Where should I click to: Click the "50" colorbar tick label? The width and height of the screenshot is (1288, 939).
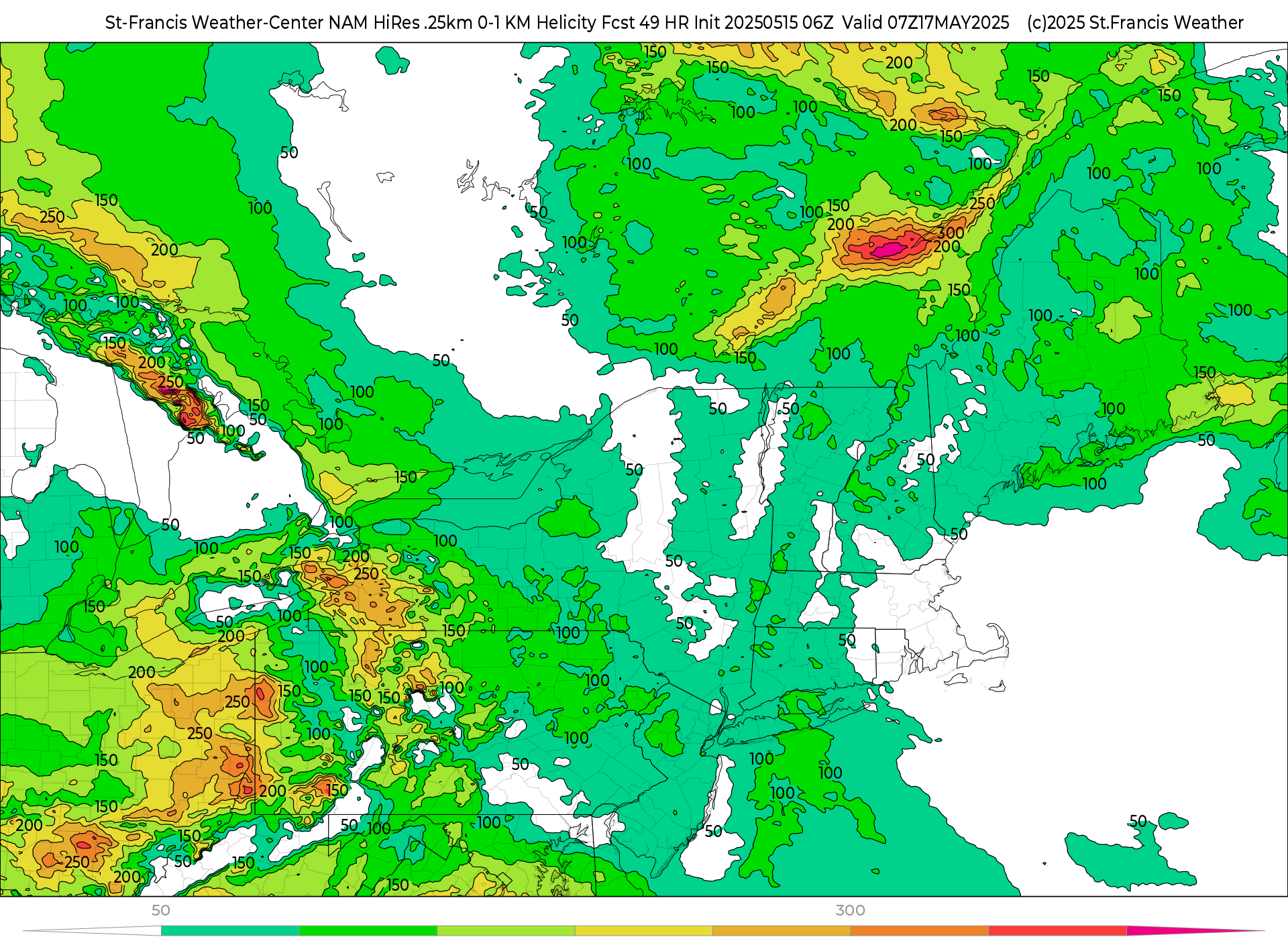(x=161, y=910)
